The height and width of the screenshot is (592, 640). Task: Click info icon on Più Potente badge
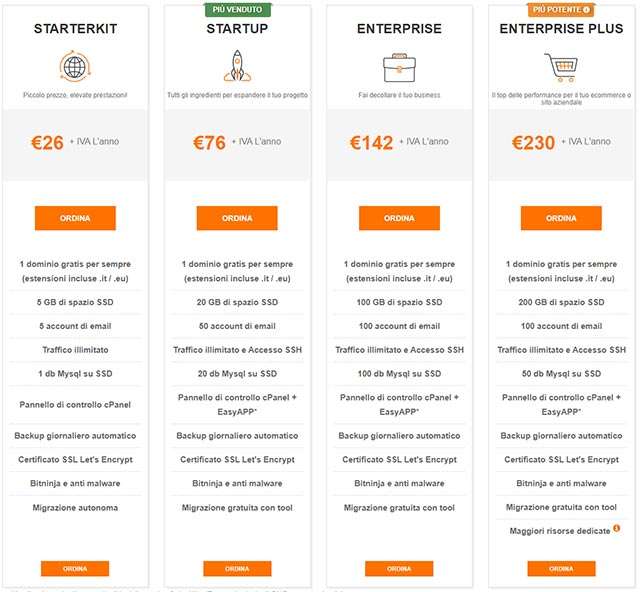(x=586, y=10)
